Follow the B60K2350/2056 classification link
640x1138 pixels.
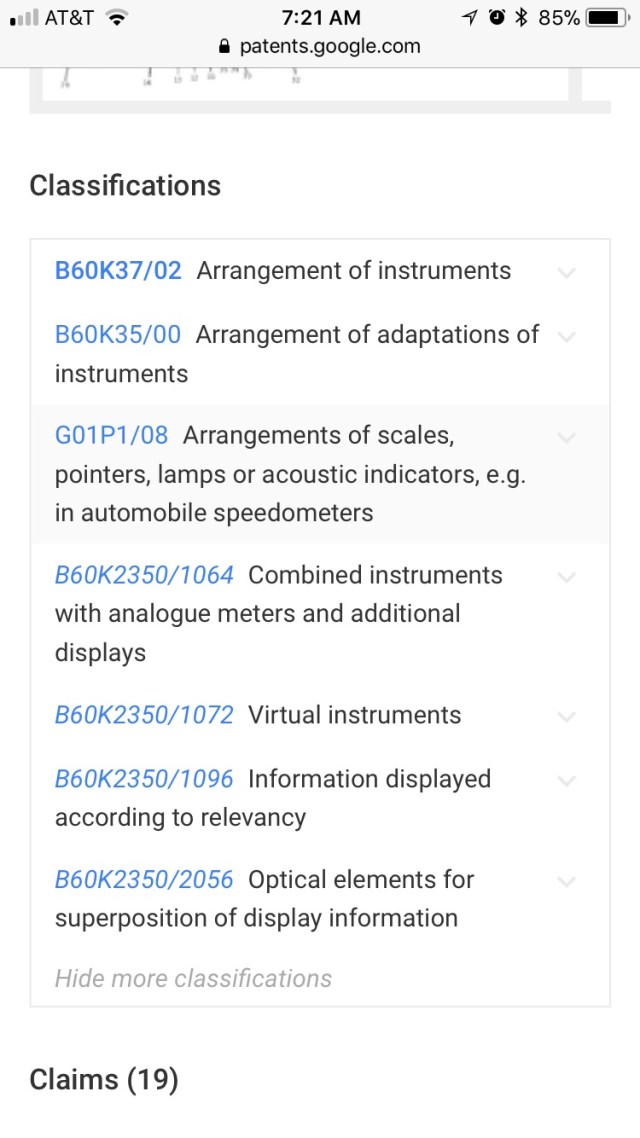pyautogui.click(x=144, y=880)
